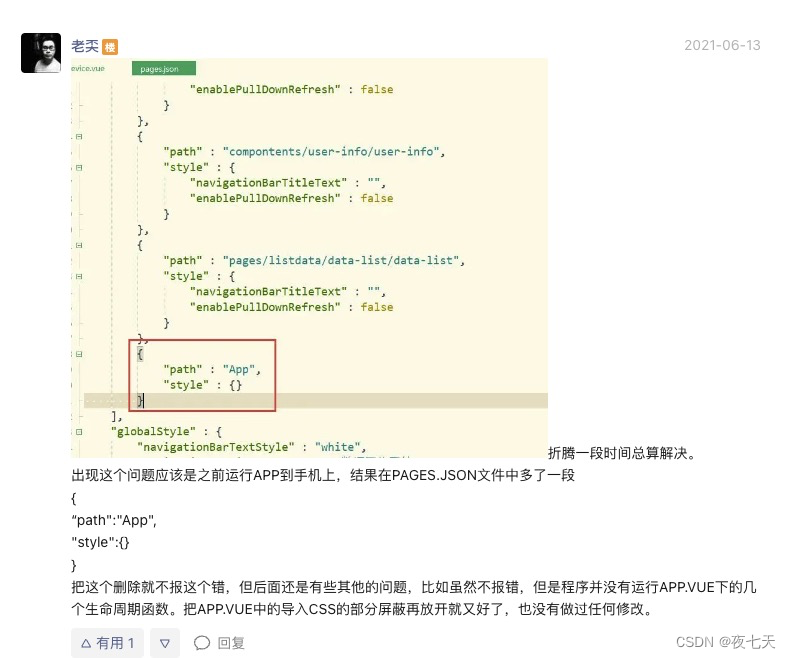The image size is (791, 658).
Task: Click the sentence mentioning PAGES.JSON文件中多了一段
Action: click(x=323, y=475)
